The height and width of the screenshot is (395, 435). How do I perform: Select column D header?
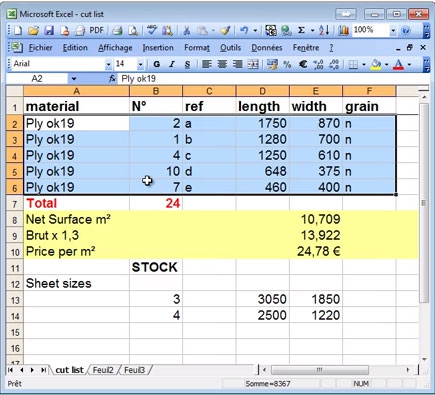[263, 91]
